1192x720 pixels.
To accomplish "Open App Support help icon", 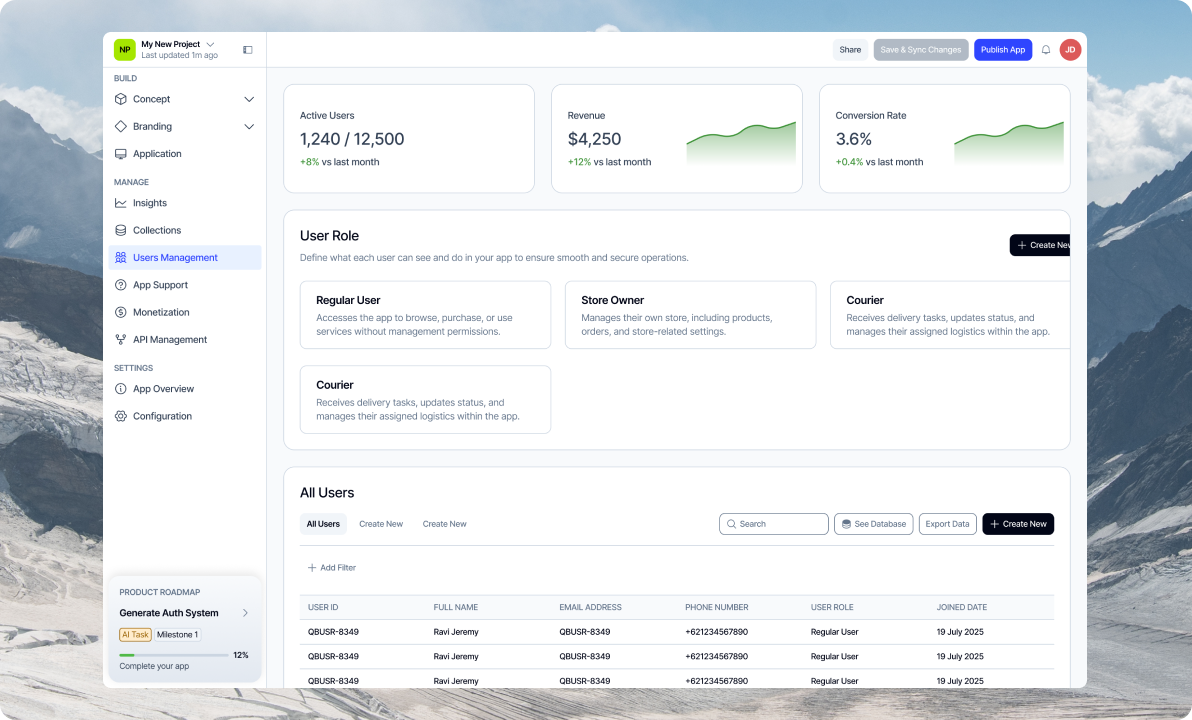I will coord(121,285).
